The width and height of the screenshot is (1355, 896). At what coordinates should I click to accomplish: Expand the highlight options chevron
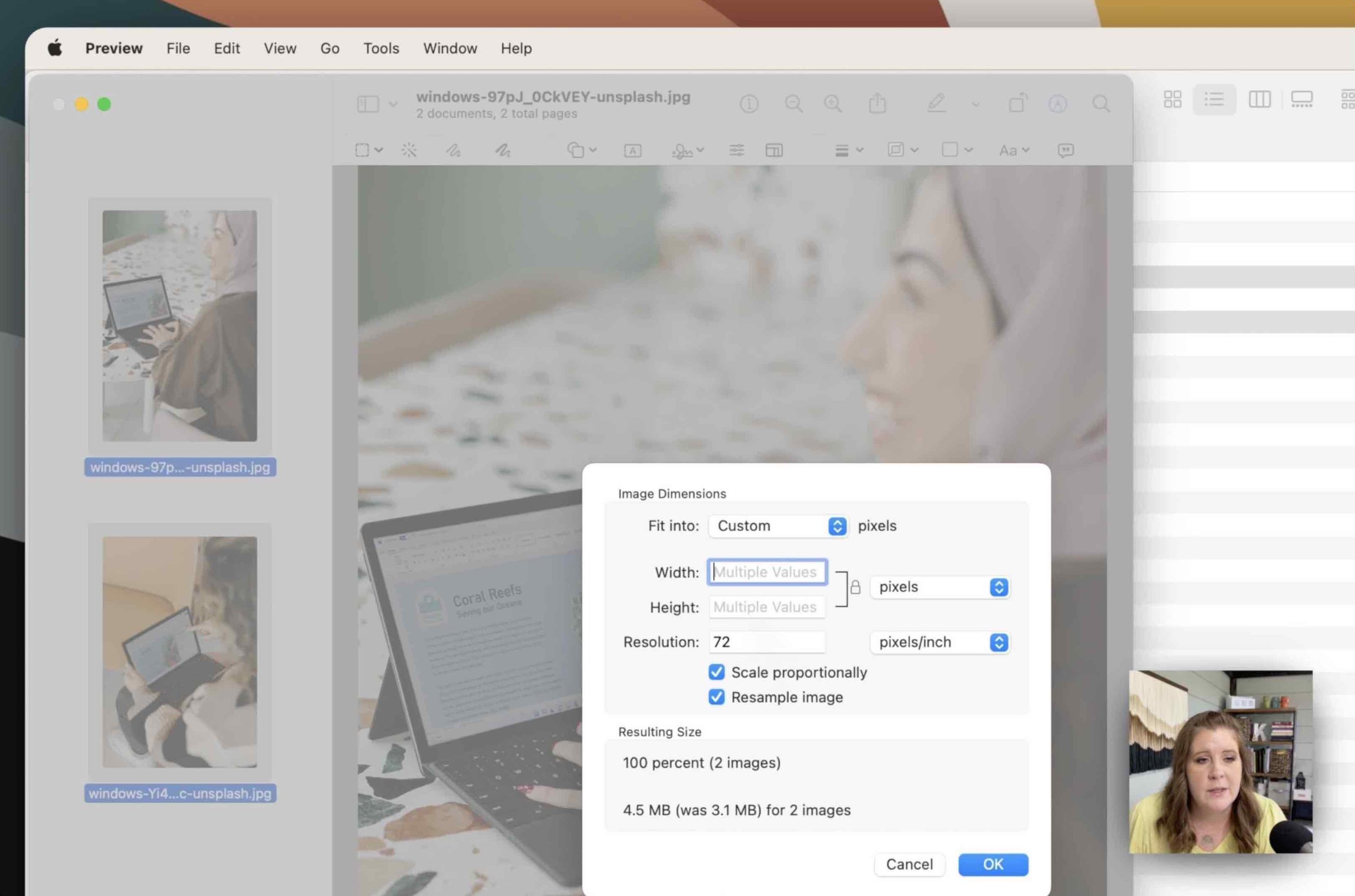[976, 105]
